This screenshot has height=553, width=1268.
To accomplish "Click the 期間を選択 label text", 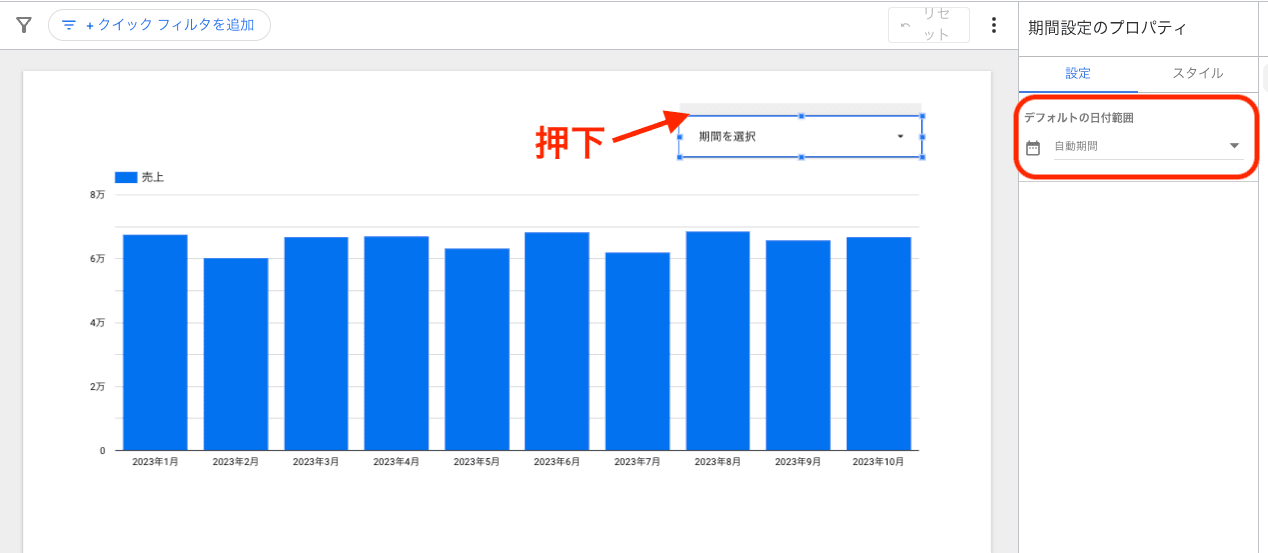I will (727, 136).
